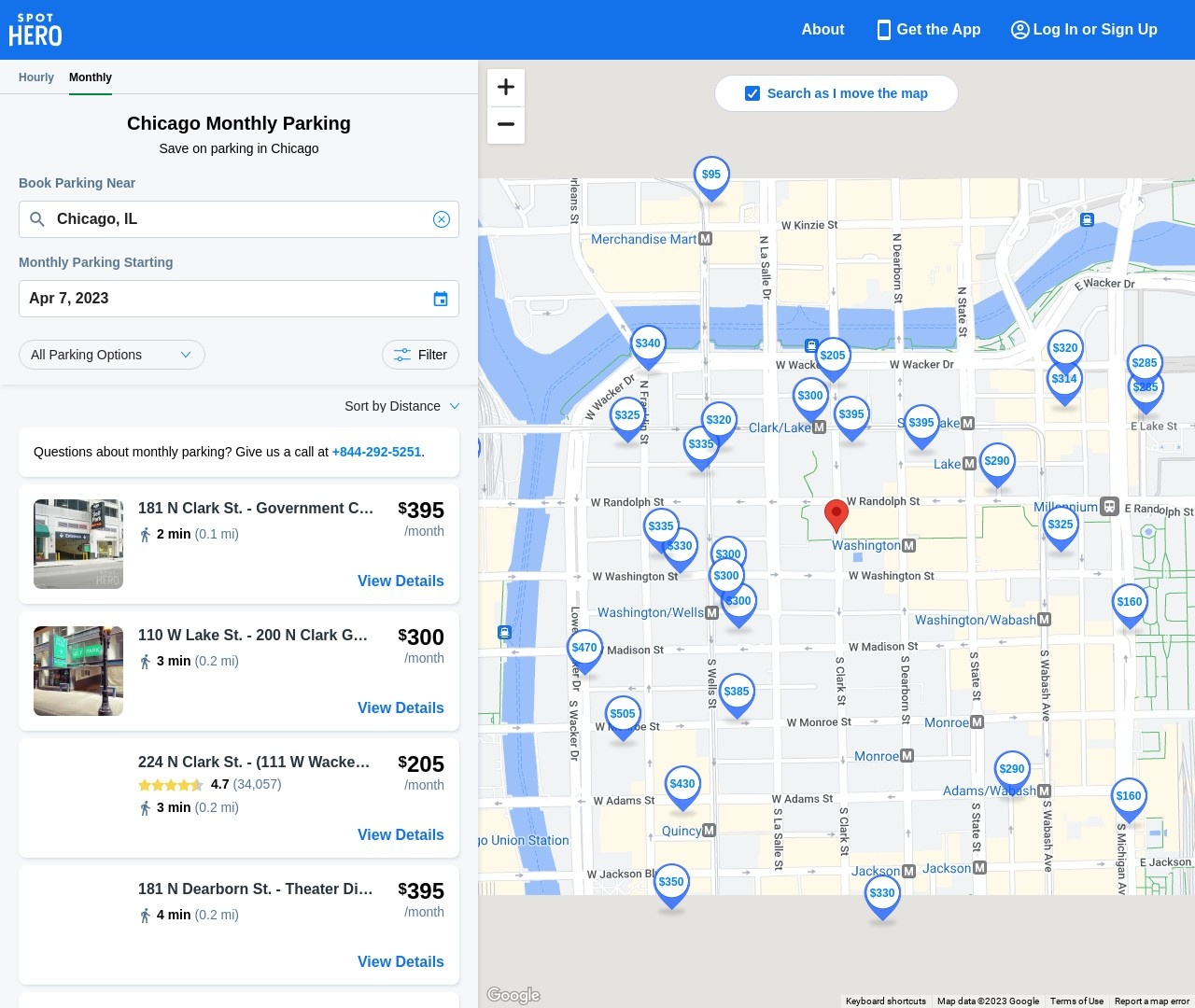Image resolution: width=1195 pixels, height=1008 pixels.
Task: Select the red location marker on map
Action: (x=836, y=515)
